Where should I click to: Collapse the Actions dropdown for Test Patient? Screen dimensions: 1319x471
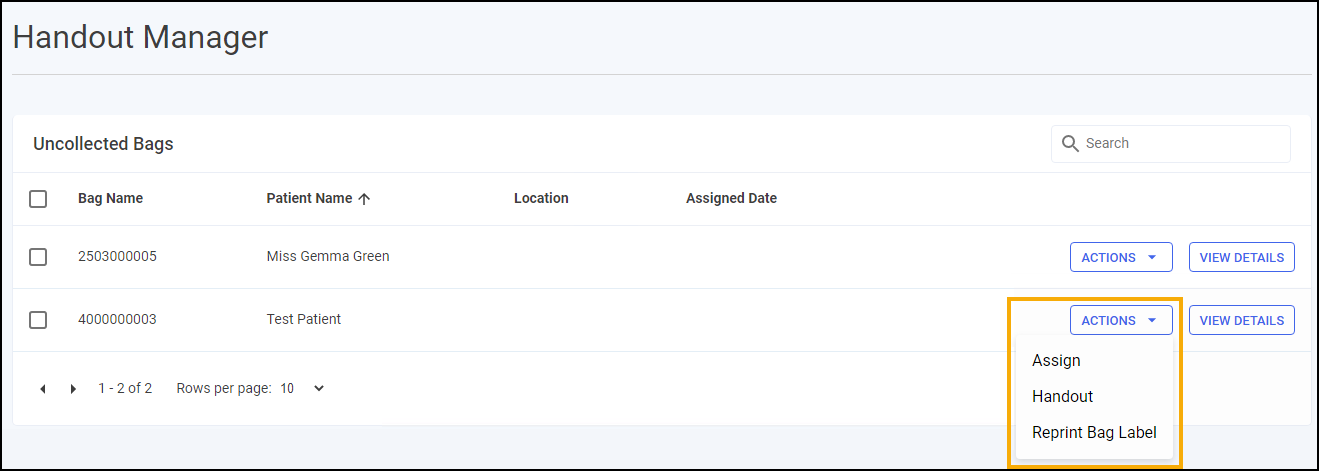1120,320
